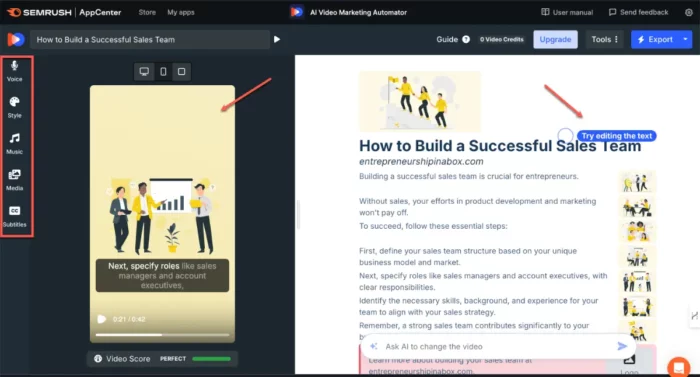Image resolution: width=700 pixels, height=377 pixels.
Task: Click the entrepreneurshipinabox.com subtitle text
Action: point(421,161)
